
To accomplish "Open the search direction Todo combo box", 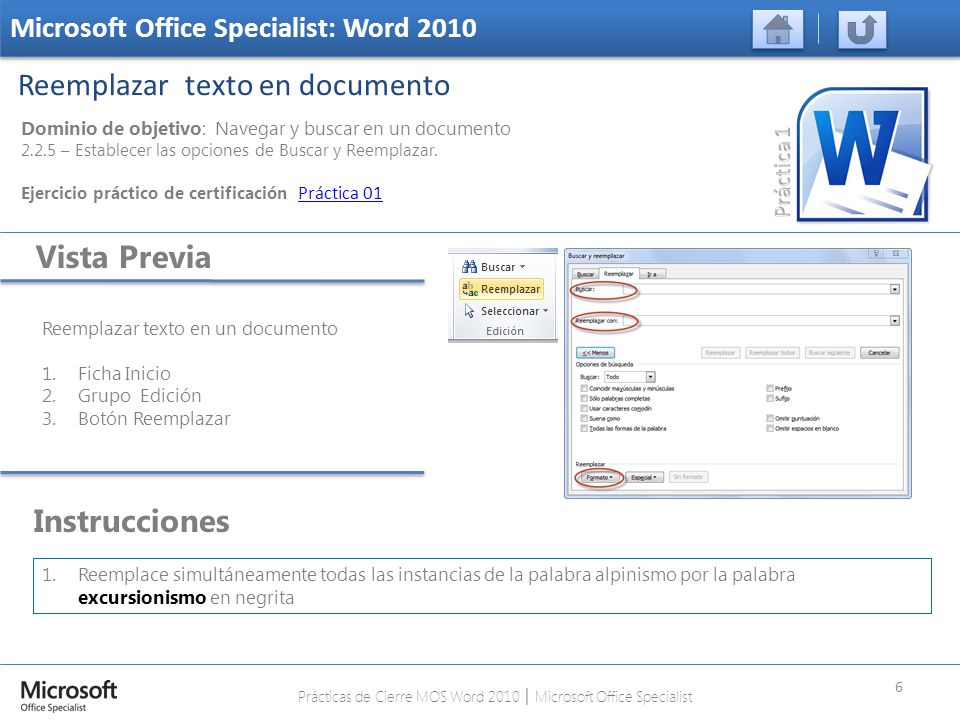I will pos(629,377).
